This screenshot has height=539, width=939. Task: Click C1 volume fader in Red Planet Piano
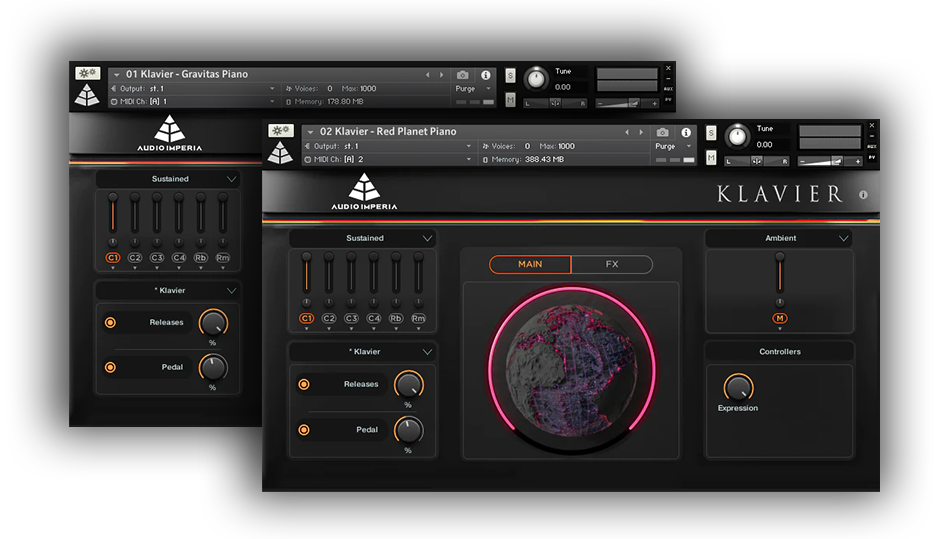[307, 273]
